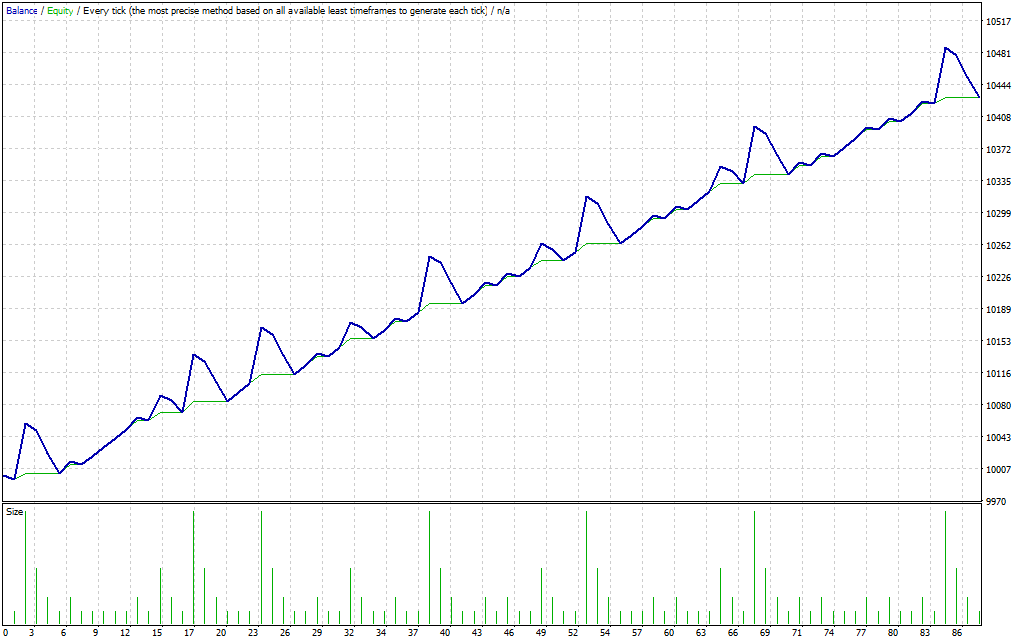
Task: Click the blue balance peak above trade 38
Action: click(430, 257)
